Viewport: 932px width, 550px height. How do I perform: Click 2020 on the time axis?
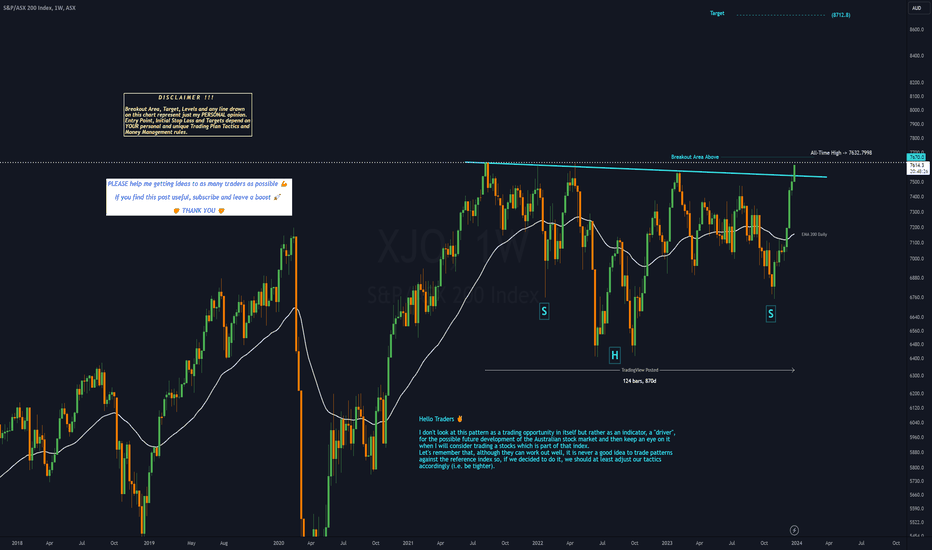279,543
